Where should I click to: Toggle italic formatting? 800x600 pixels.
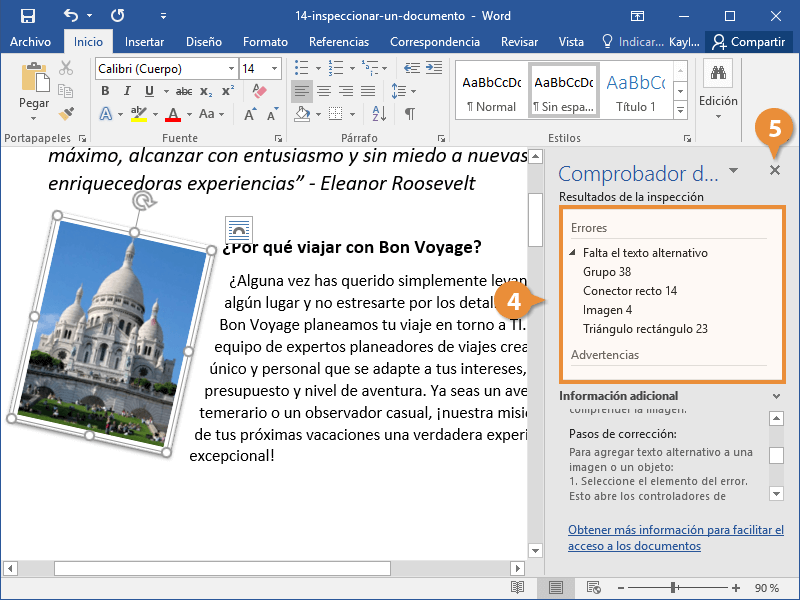(x=127, y=91)
